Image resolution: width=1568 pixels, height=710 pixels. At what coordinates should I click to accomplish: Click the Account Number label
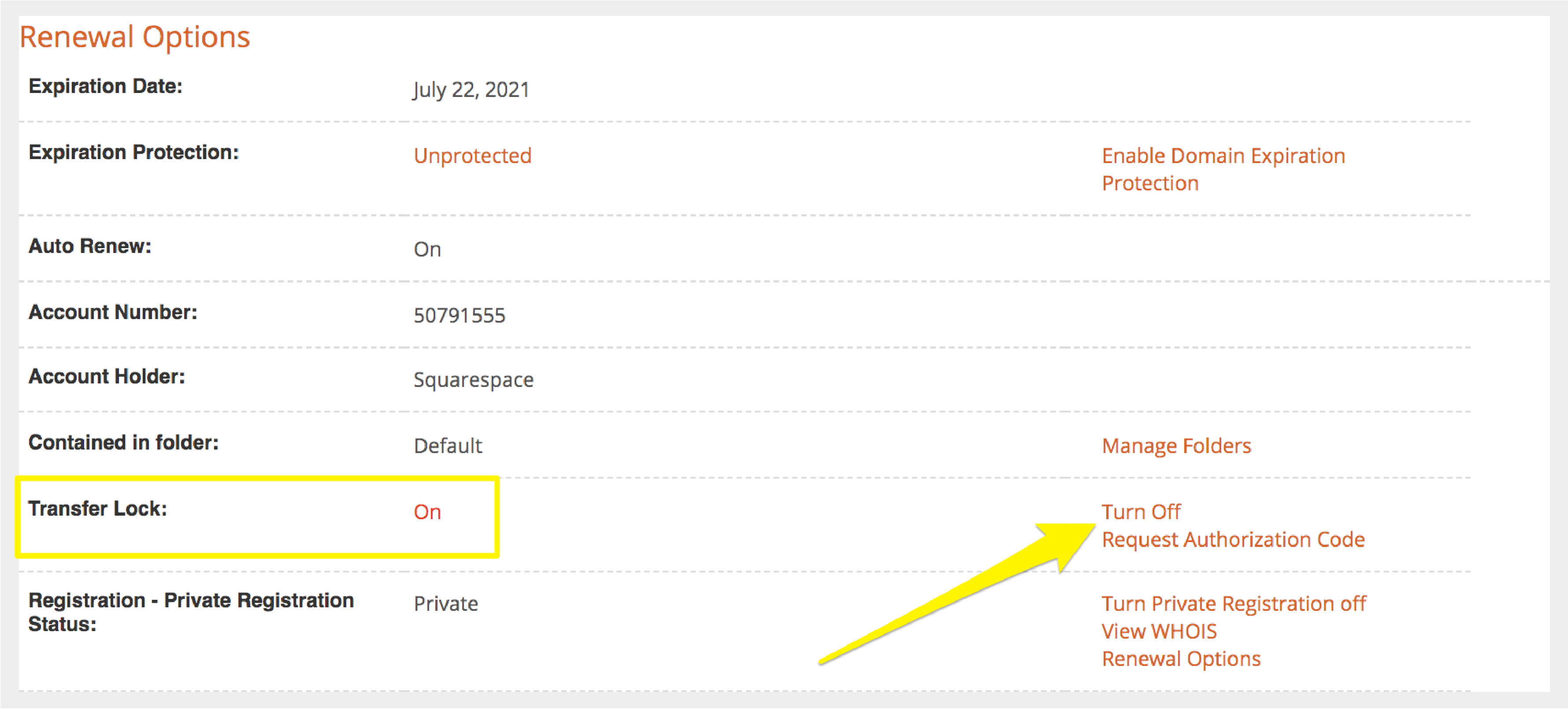click(113, 312)
